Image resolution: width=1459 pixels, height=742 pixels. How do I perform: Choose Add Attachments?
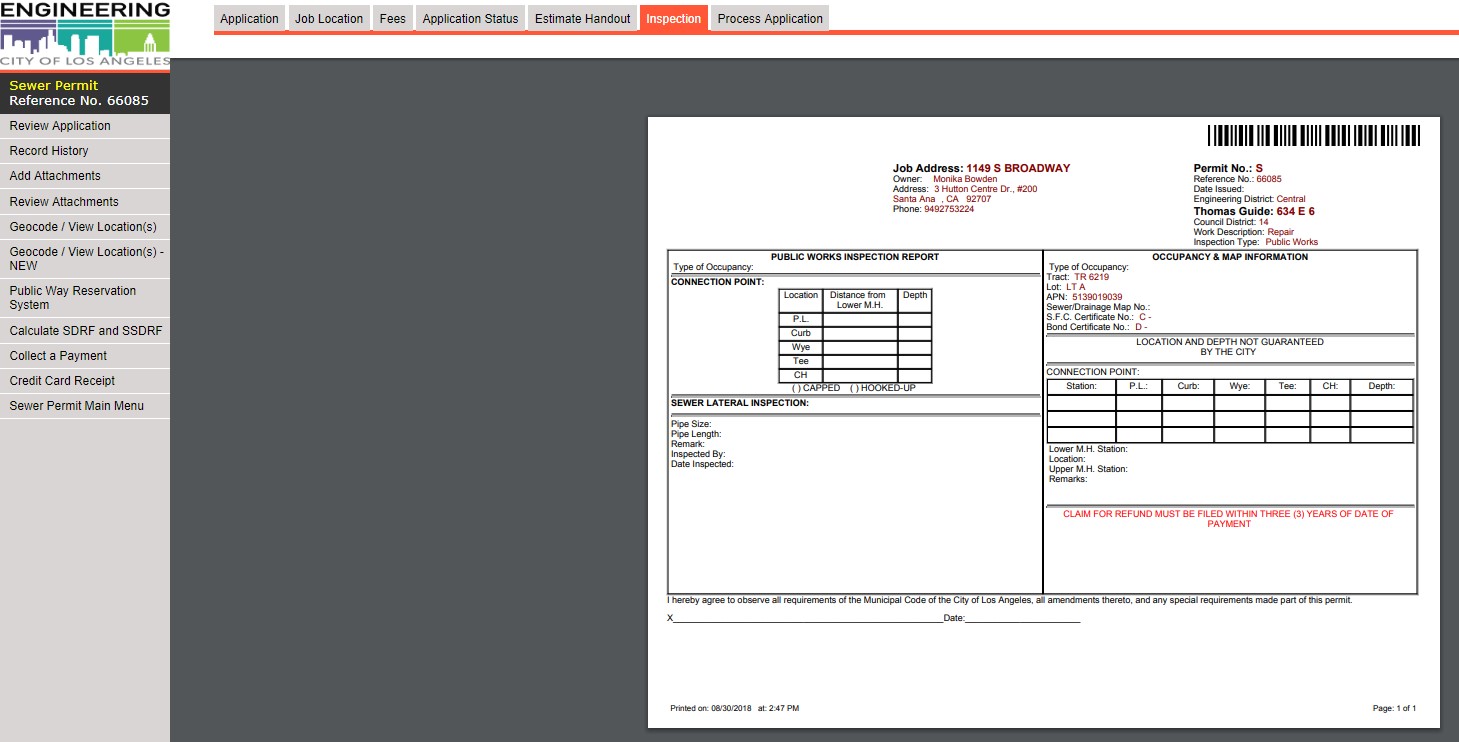tap(85, 176)
